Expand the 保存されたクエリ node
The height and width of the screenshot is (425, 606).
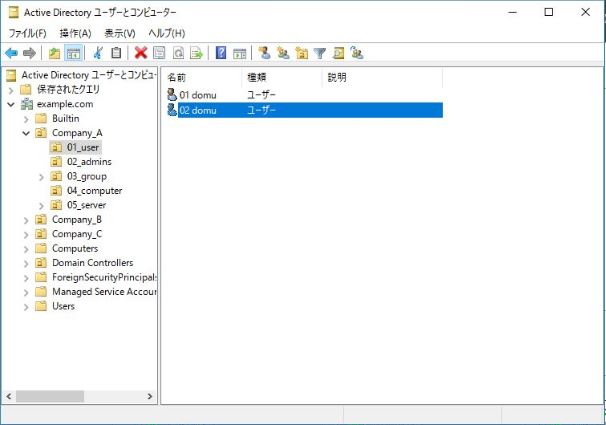point(11,90)
